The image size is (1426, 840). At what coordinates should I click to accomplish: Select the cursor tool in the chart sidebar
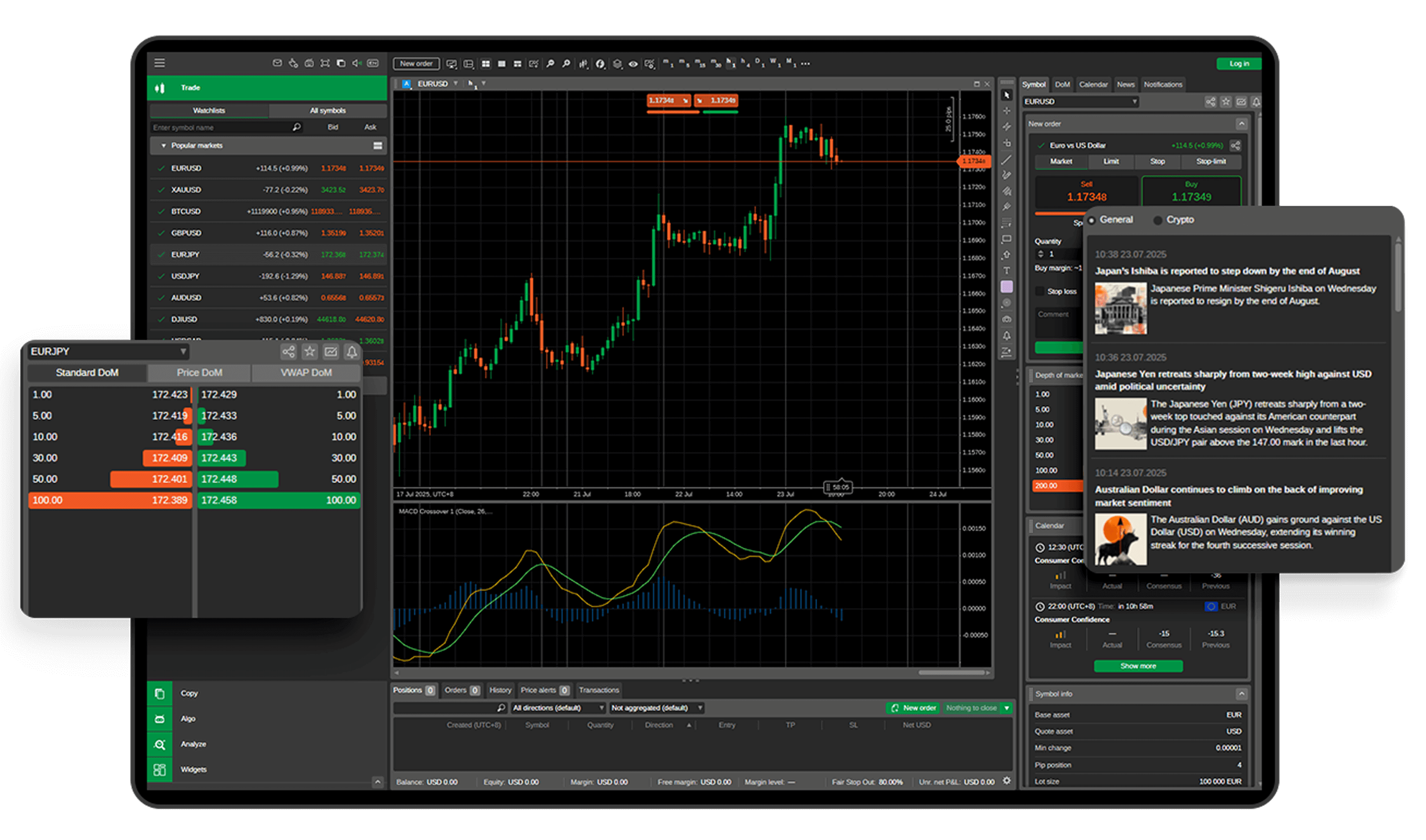click(1007, 96)
